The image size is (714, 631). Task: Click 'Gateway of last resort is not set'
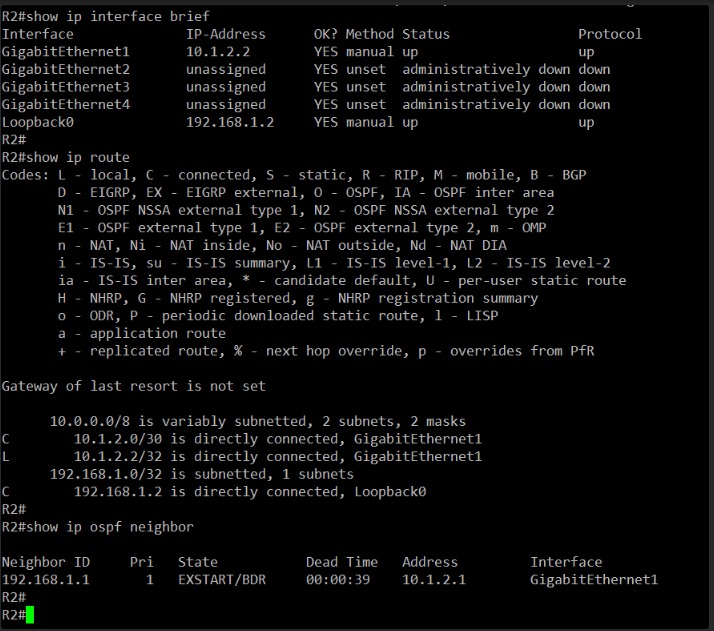tap(133, 387)
